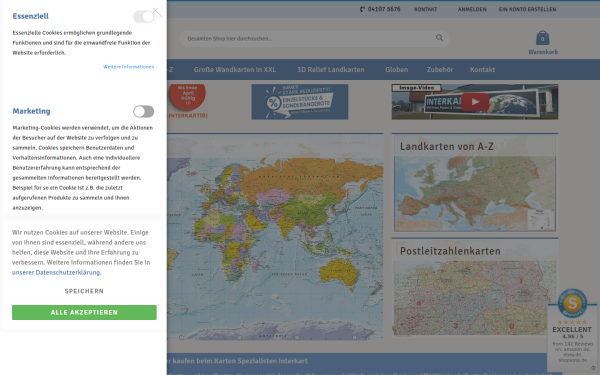Open the Warenkorb shopping bag icon
Screen dimensions: 600x375
pyautogui.click(x=543, y=38)
